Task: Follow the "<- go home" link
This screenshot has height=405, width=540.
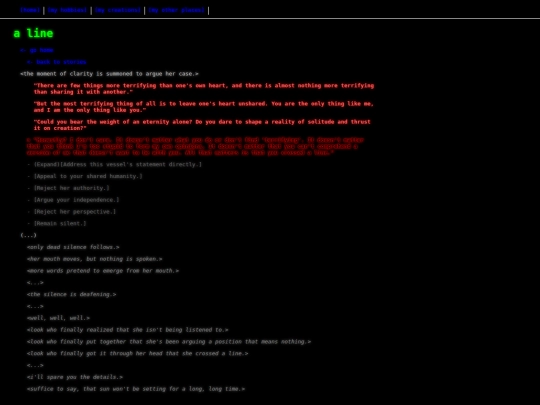Action: [37, 50]
